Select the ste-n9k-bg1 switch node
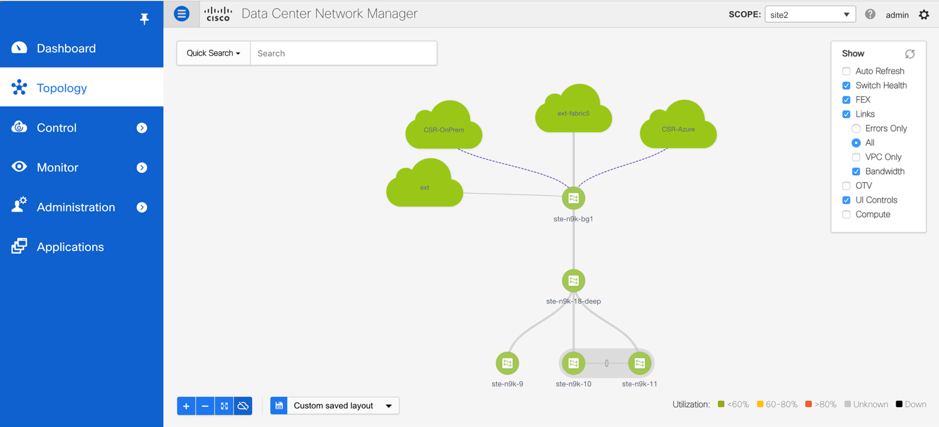The height and width of the screenshot is (427, 939). 573,198
